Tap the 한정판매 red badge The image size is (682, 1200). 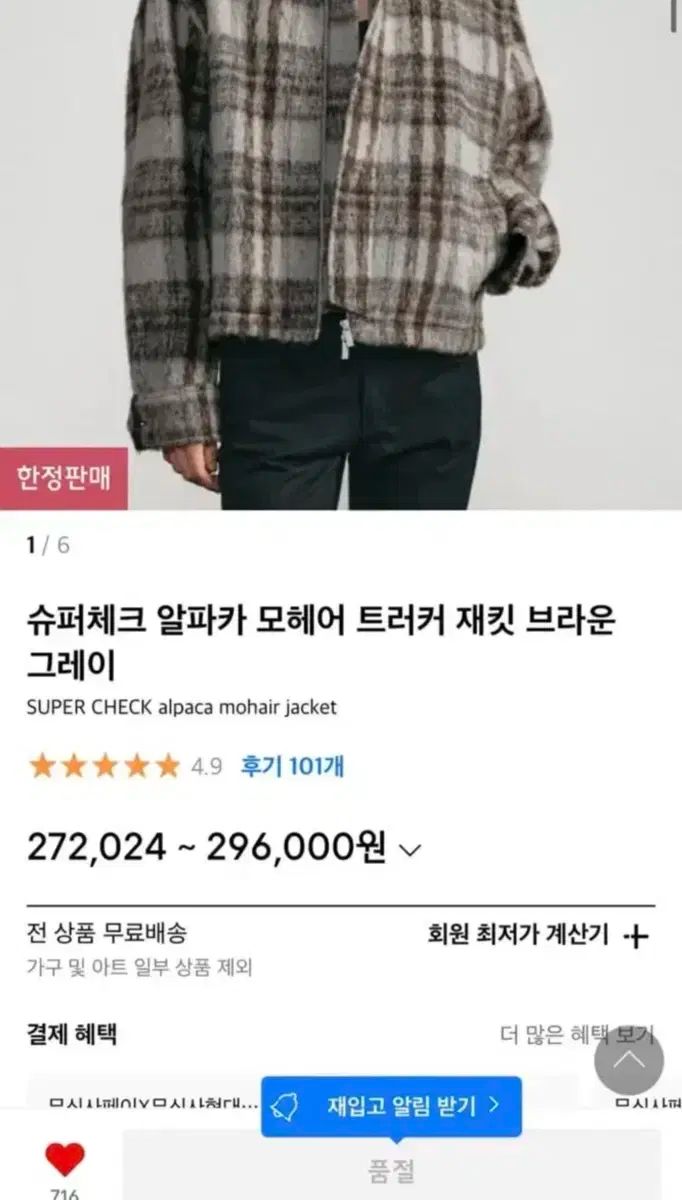click(63, 478)
